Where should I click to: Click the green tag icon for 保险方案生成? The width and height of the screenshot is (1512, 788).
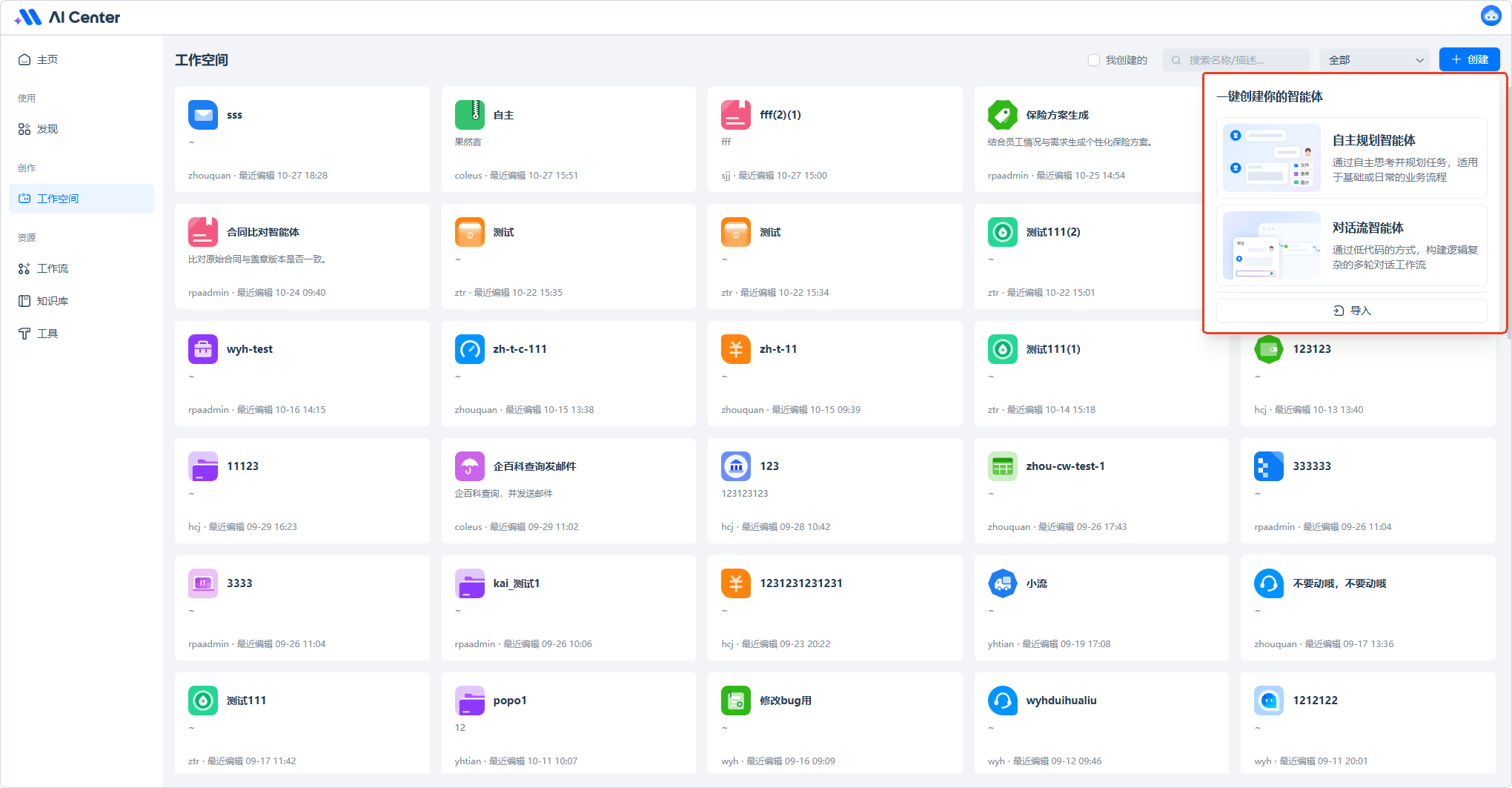click(1002, 115)
